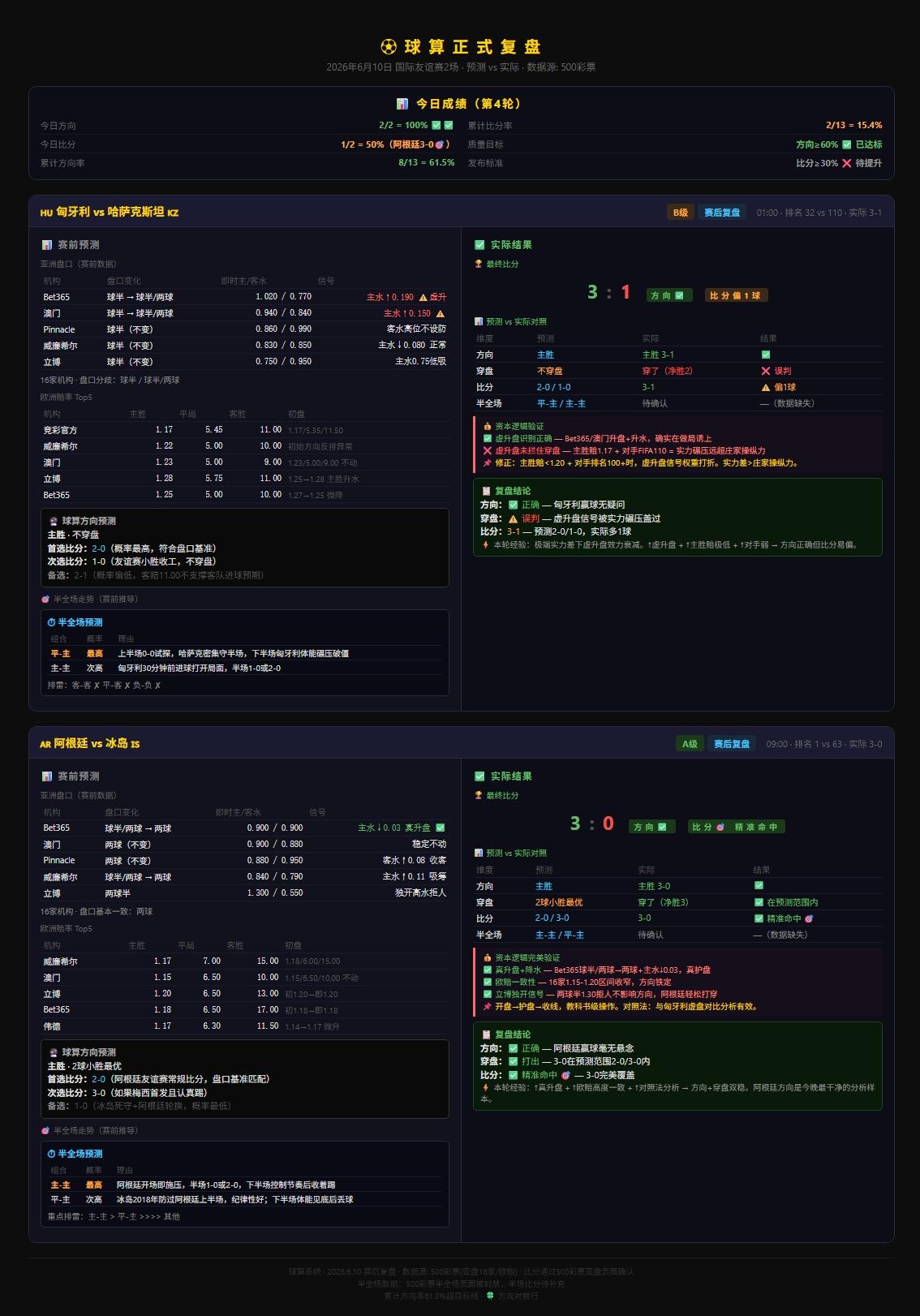
Task: Click the B级 badge on Hungary match
Action: pos(680,213)
